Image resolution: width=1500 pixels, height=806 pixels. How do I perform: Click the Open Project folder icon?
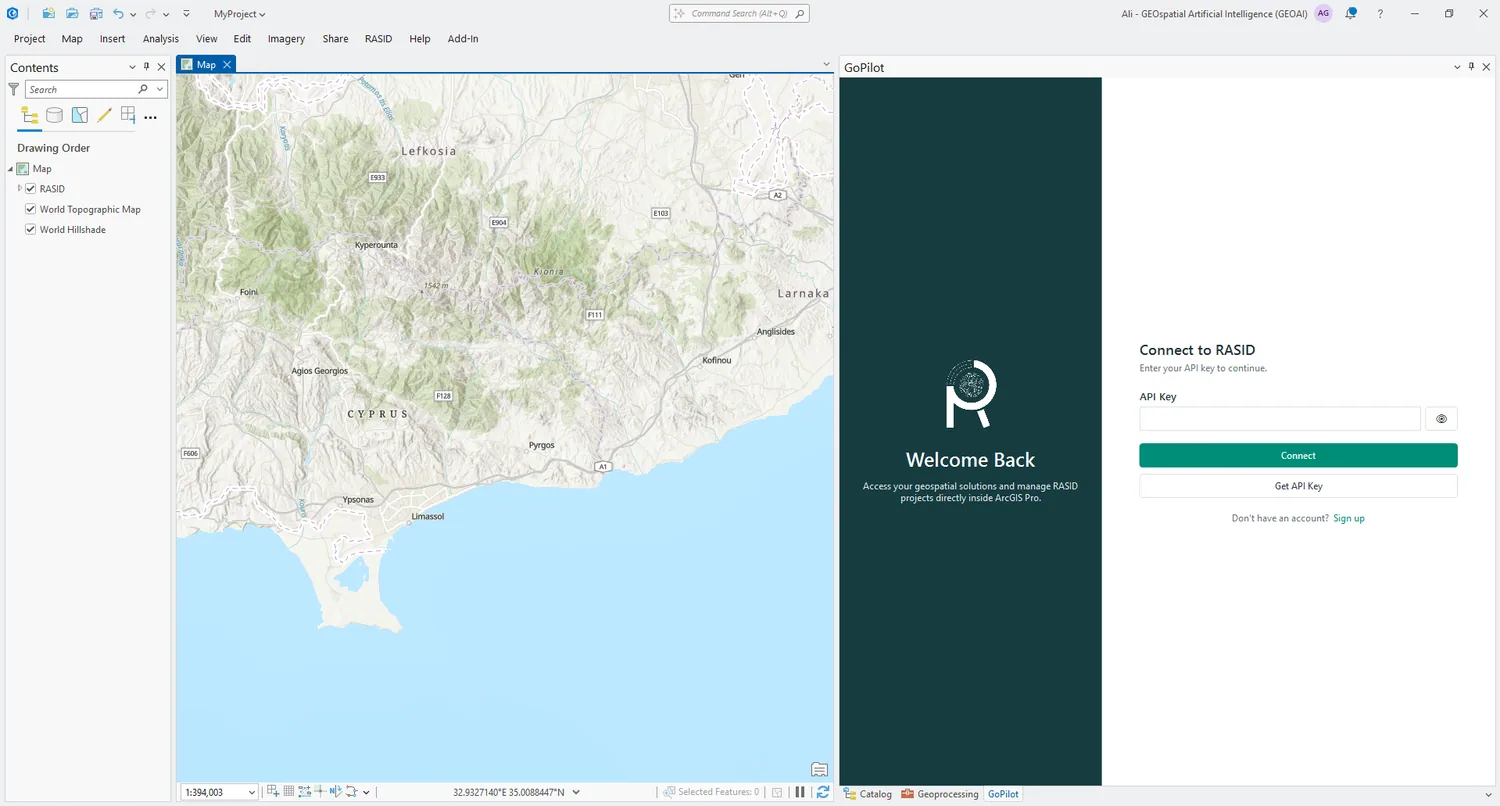click(72, 14)
